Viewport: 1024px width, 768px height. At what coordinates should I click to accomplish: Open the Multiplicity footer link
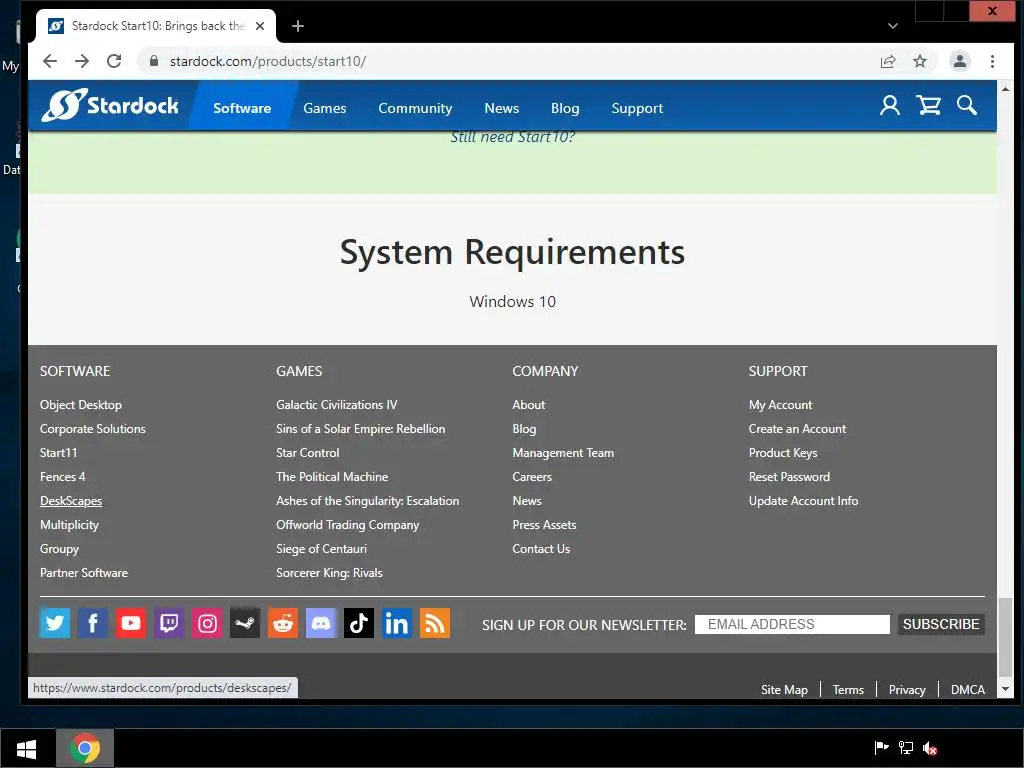coord(69,525)
